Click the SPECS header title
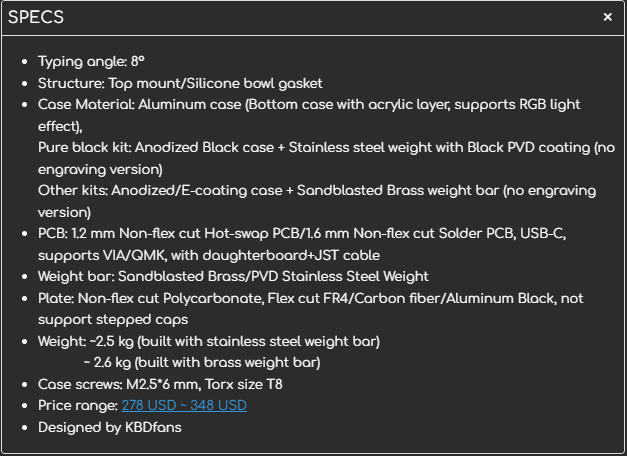Viewport: 627px width, 456px height. coord(37,17)
